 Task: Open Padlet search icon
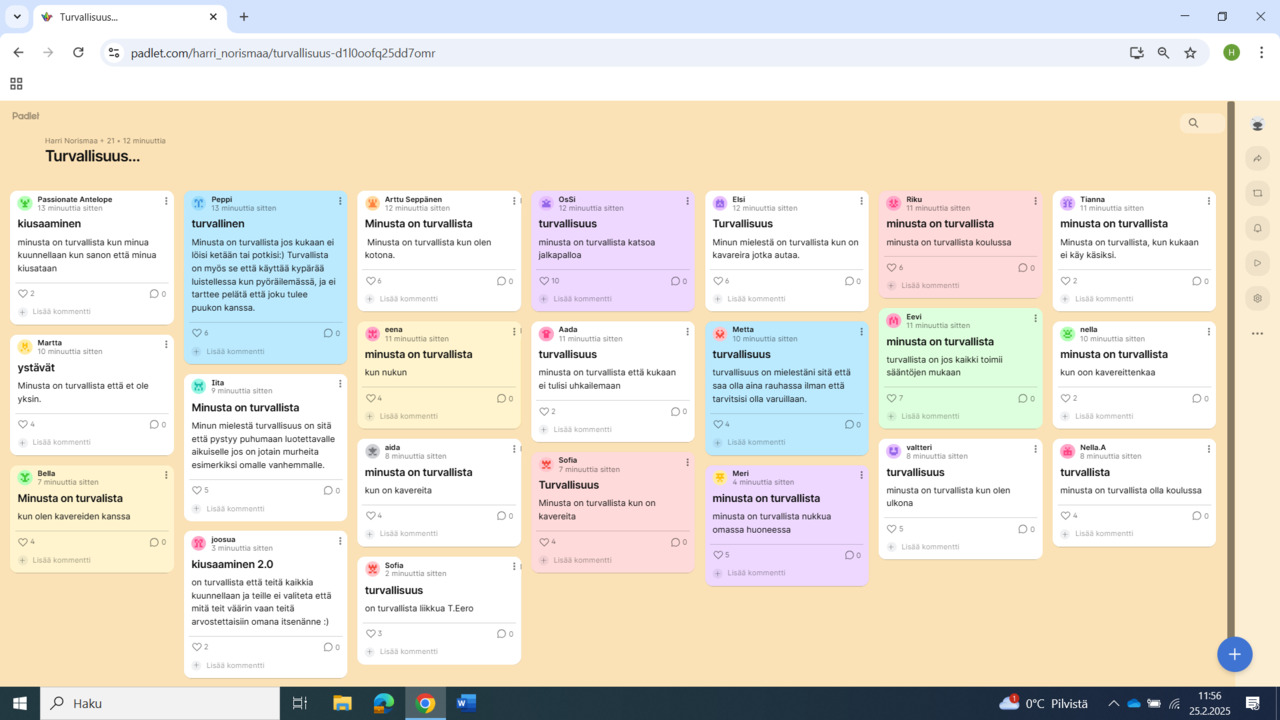1193,123
